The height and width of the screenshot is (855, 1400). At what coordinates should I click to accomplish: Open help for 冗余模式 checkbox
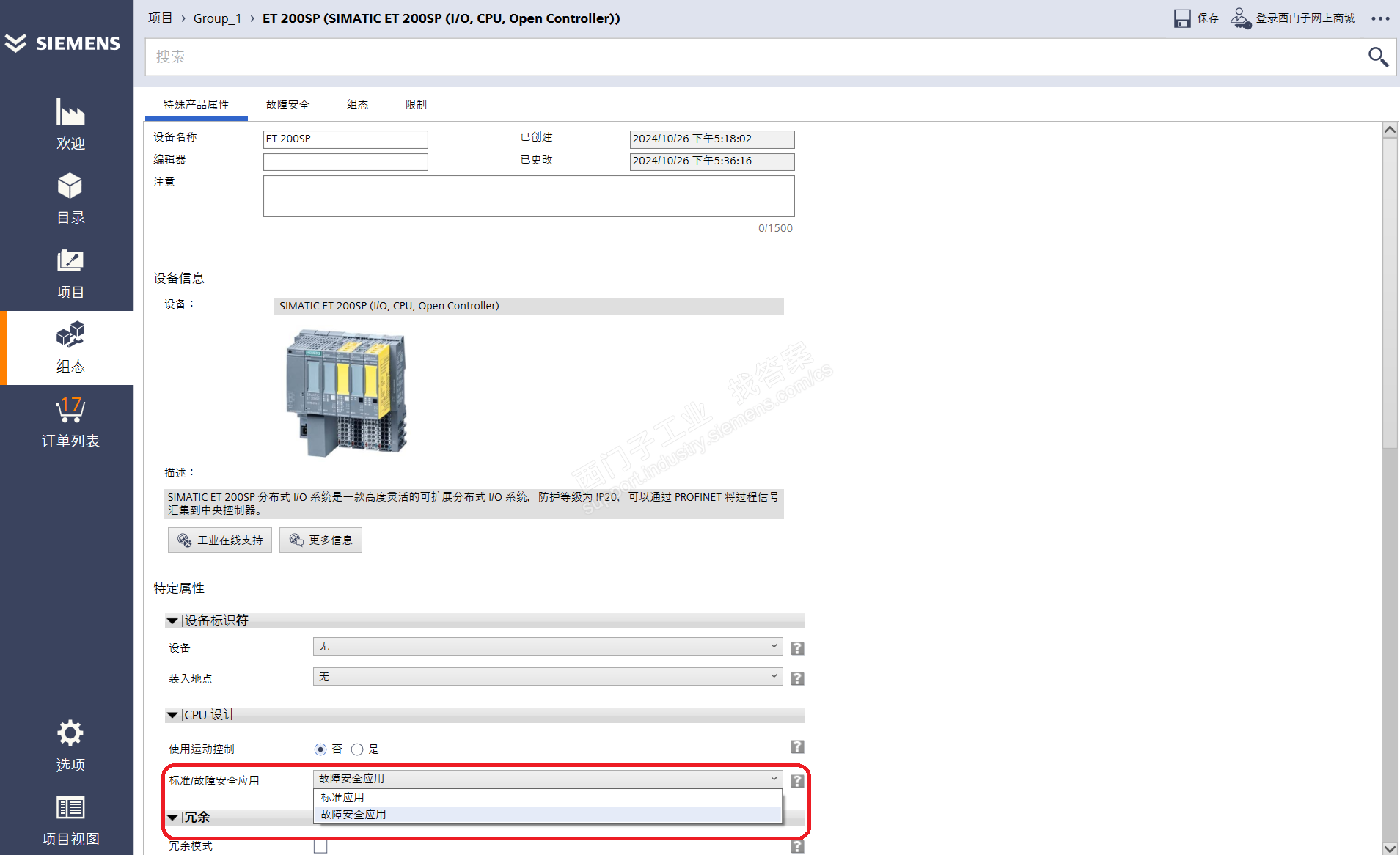(797, 846)
